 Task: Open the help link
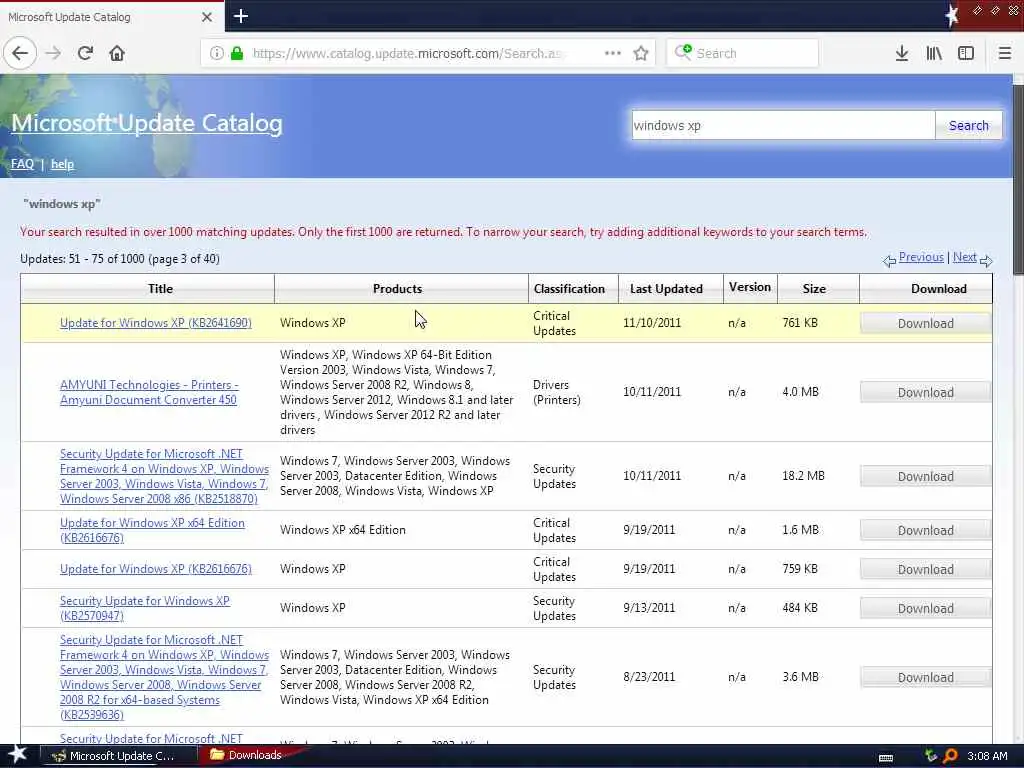[63, 164]
